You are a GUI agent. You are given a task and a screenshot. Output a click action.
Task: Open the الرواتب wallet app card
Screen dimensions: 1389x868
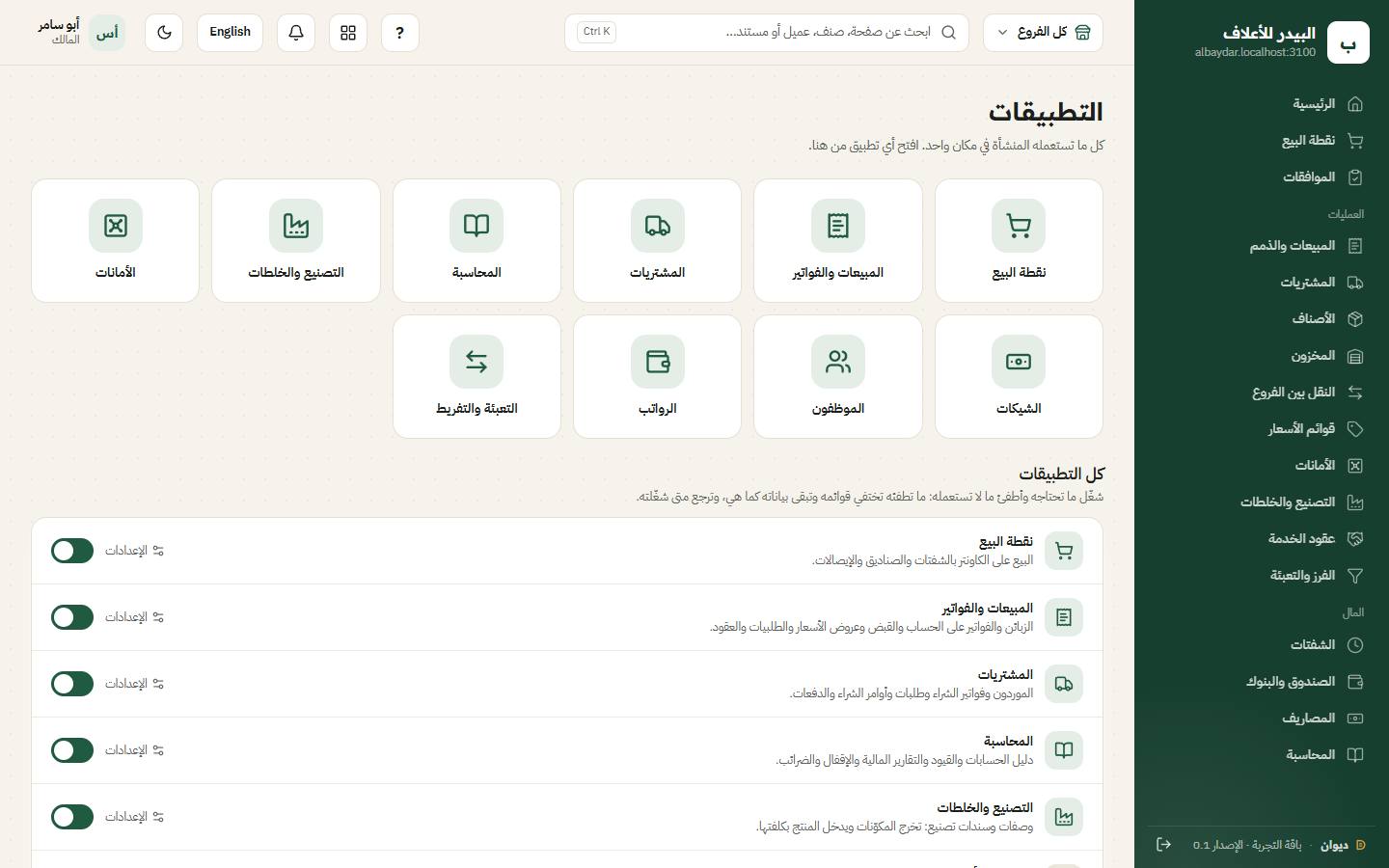click(657, 376)
